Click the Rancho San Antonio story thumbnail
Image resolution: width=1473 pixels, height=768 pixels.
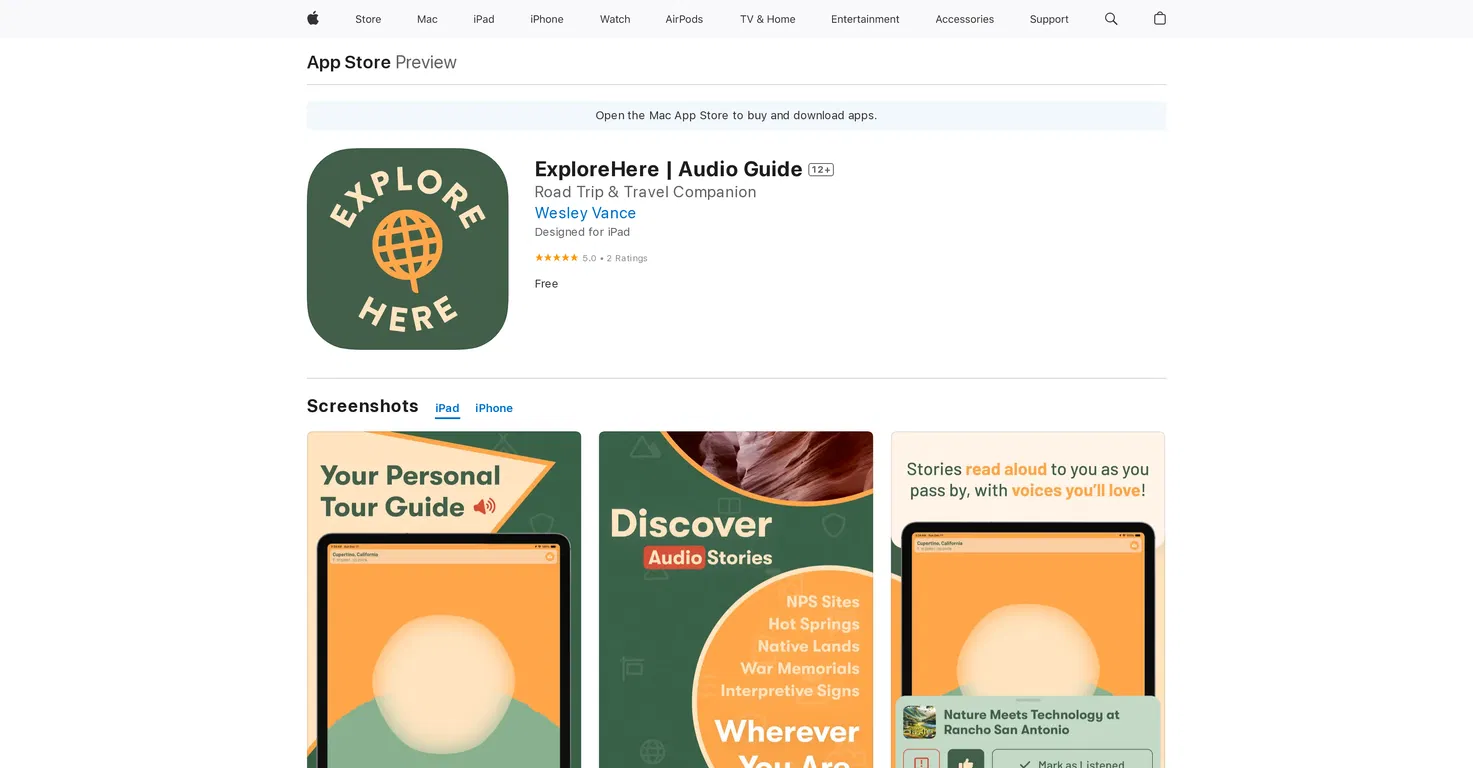coord(919,722)
